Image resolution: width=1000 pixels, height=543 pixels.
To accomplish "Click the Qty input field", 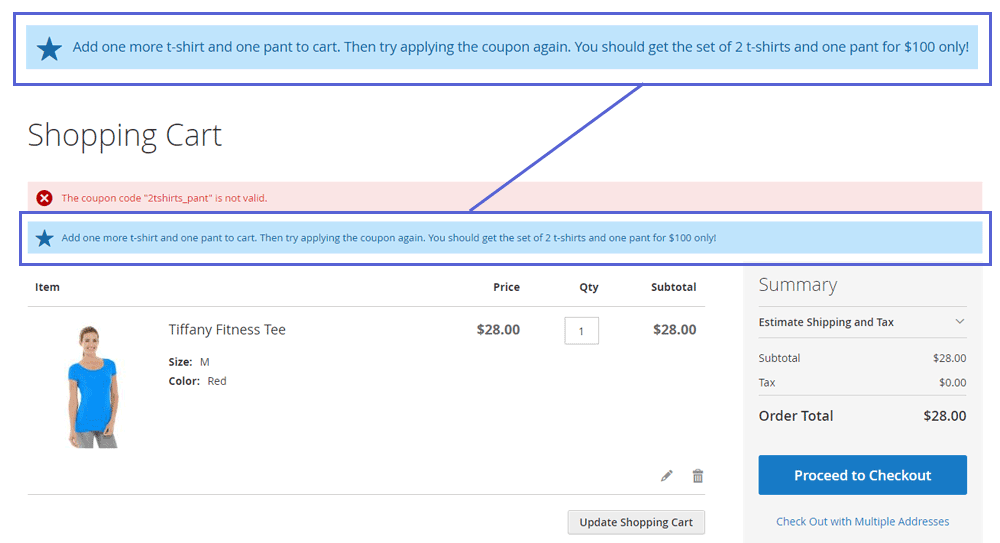I will click(x=581, y=331).
